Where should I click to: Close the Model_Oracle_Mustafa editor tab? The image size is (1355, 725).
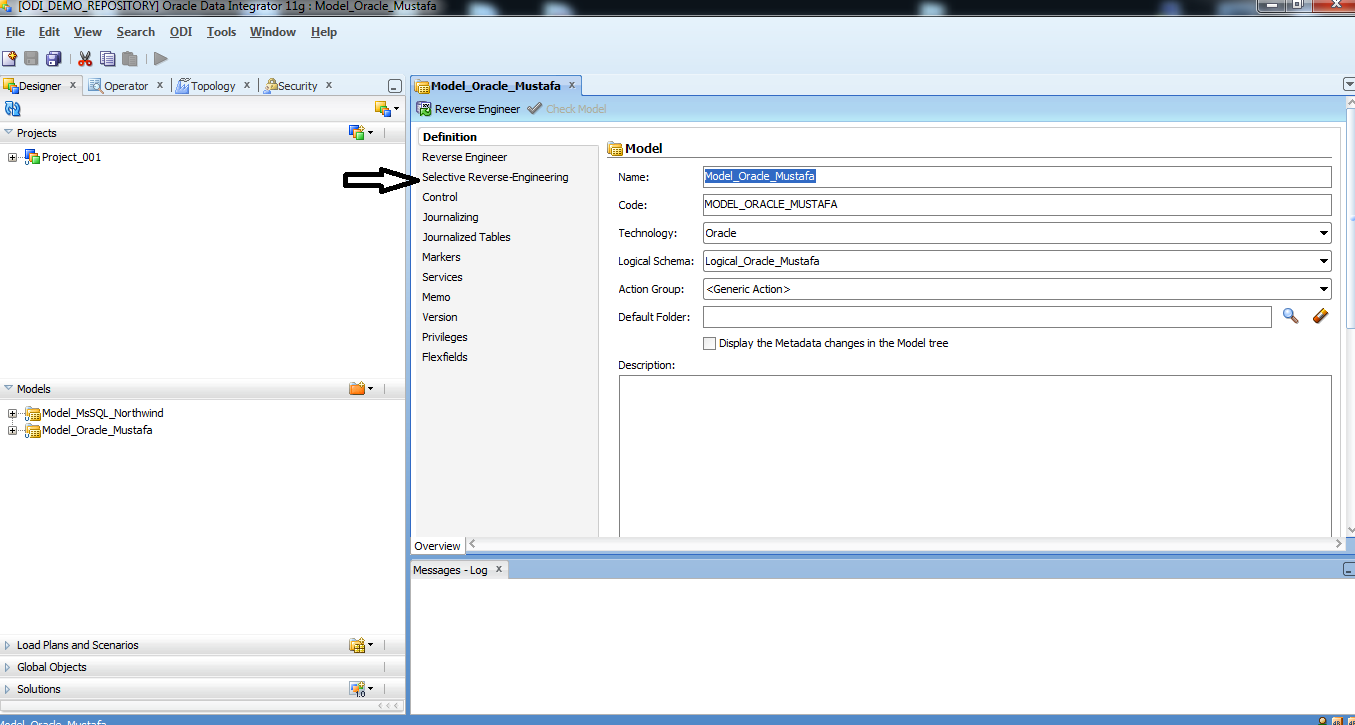(x=572, y=85)
